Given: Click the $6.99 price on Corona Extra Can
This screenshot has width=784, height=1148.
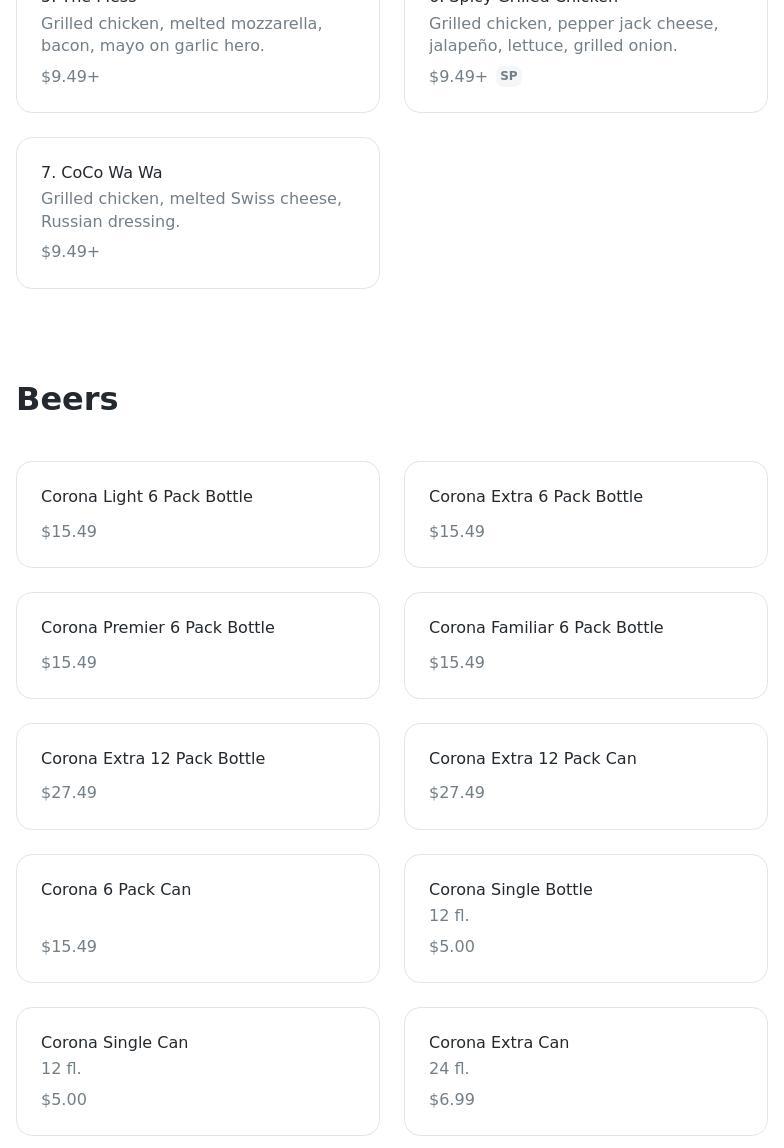Looking at the screenshot, I should 452,1100.
